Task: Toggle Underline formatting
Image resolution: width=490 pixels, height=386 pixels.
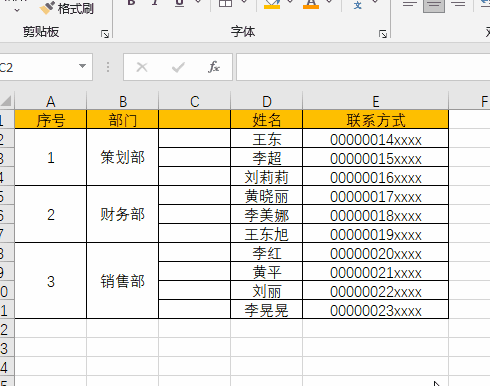Action: [179, 3]
